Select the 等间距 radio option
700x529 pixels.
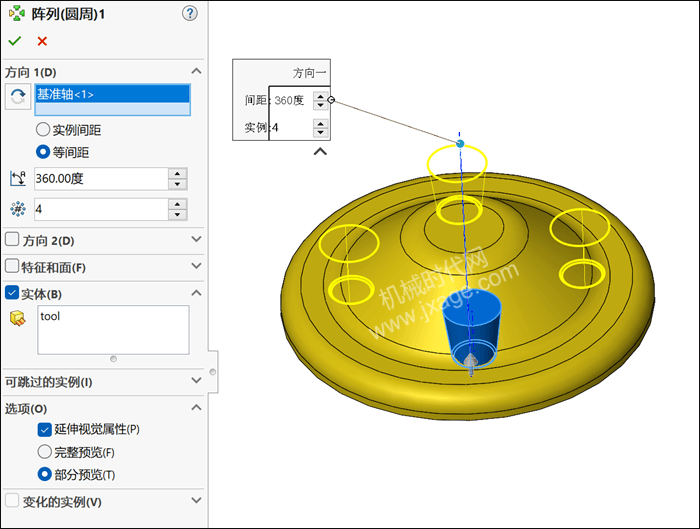tap(42, 152)
